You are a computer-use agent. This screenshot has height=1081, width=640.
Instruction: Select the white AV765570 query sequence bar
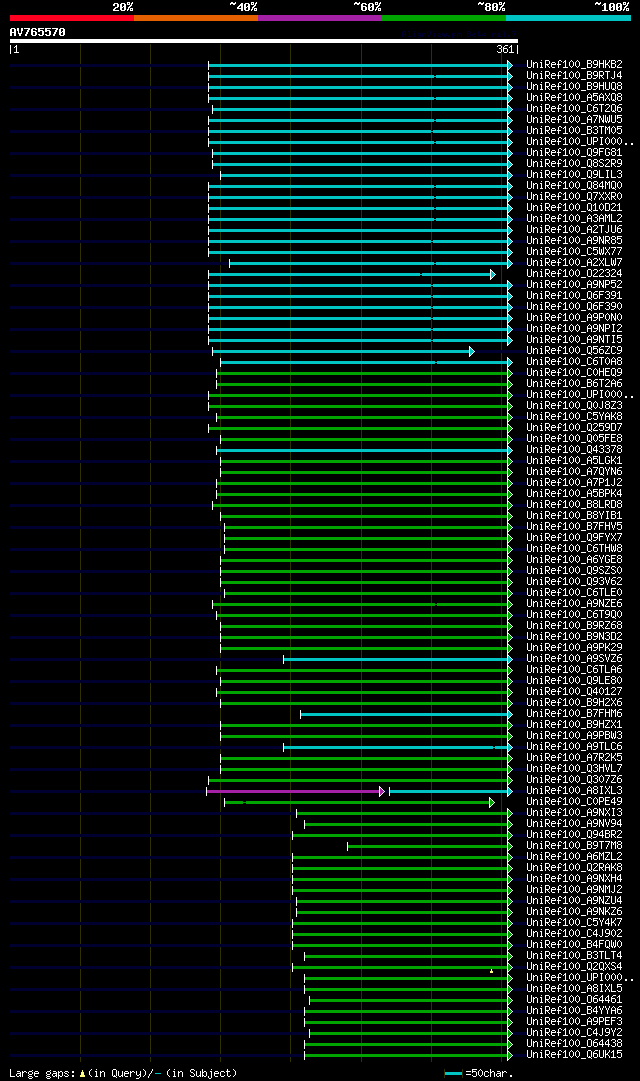point(263,41)
